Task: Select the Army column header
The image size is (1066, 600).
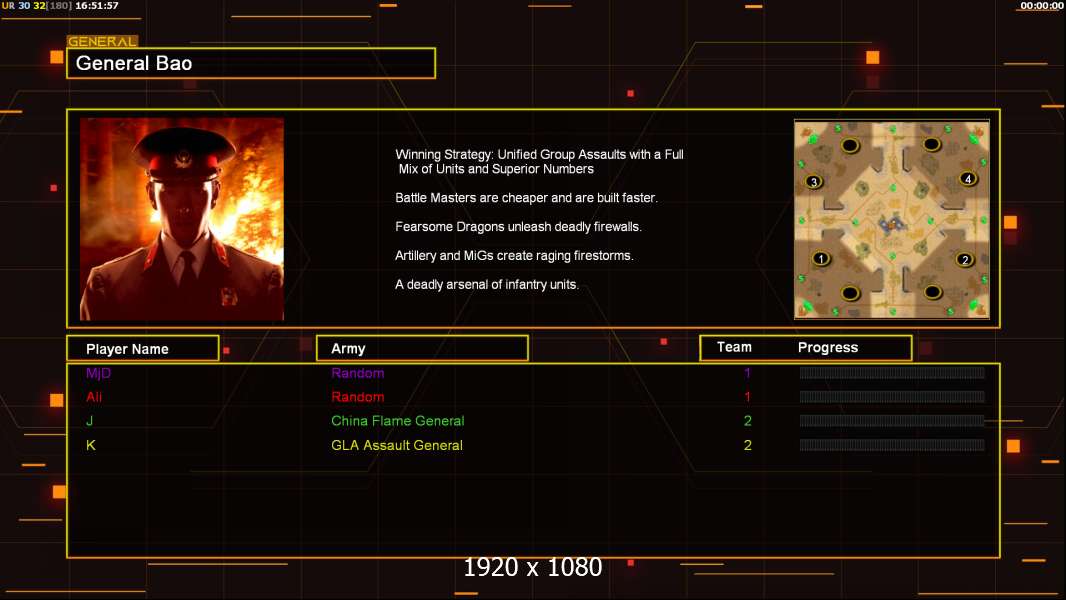Action: [422, 349]
